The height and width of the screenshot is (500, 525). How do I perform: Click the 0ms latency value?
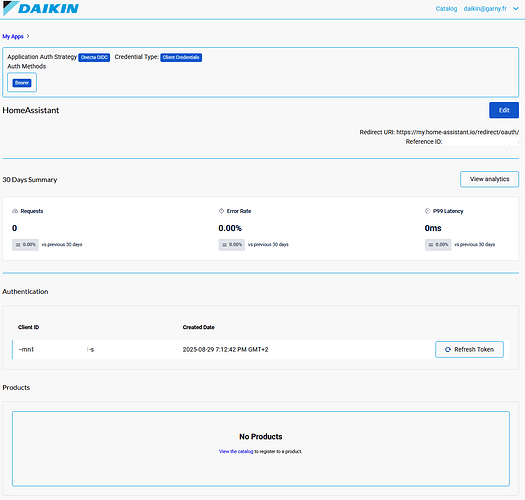coord(433,228)
